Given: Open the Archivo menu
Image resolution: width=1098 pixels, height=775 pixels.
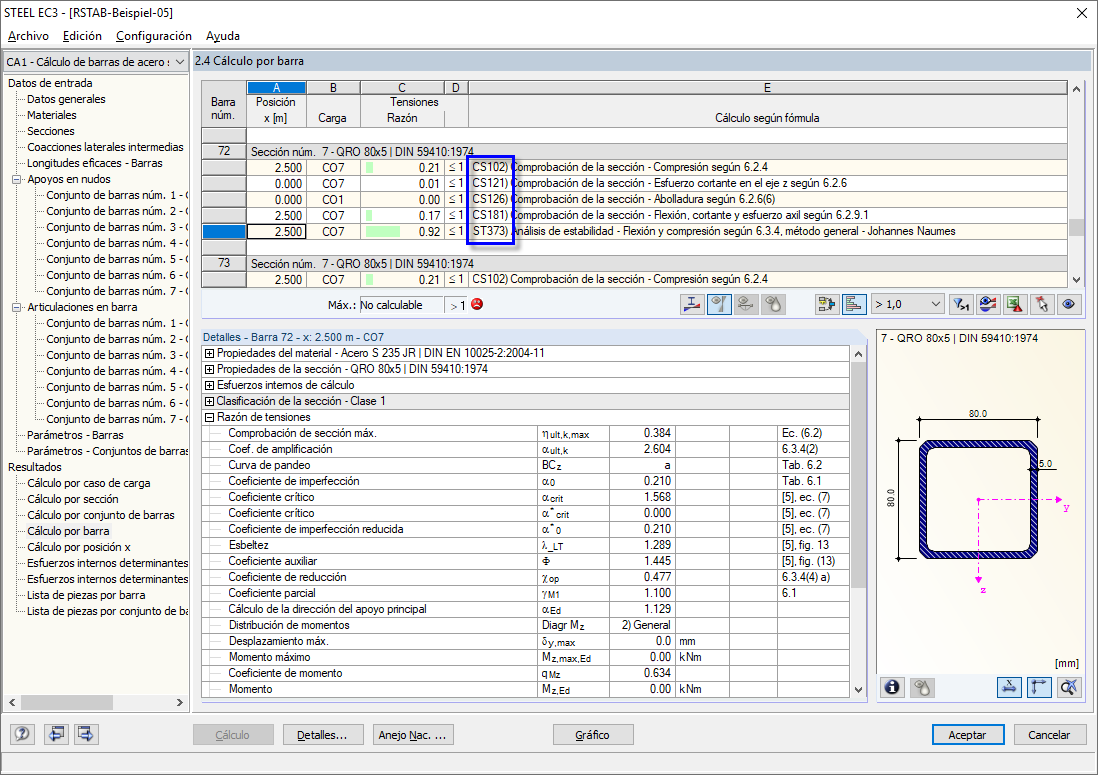Looking at the screenshot, I should point(28,36).
